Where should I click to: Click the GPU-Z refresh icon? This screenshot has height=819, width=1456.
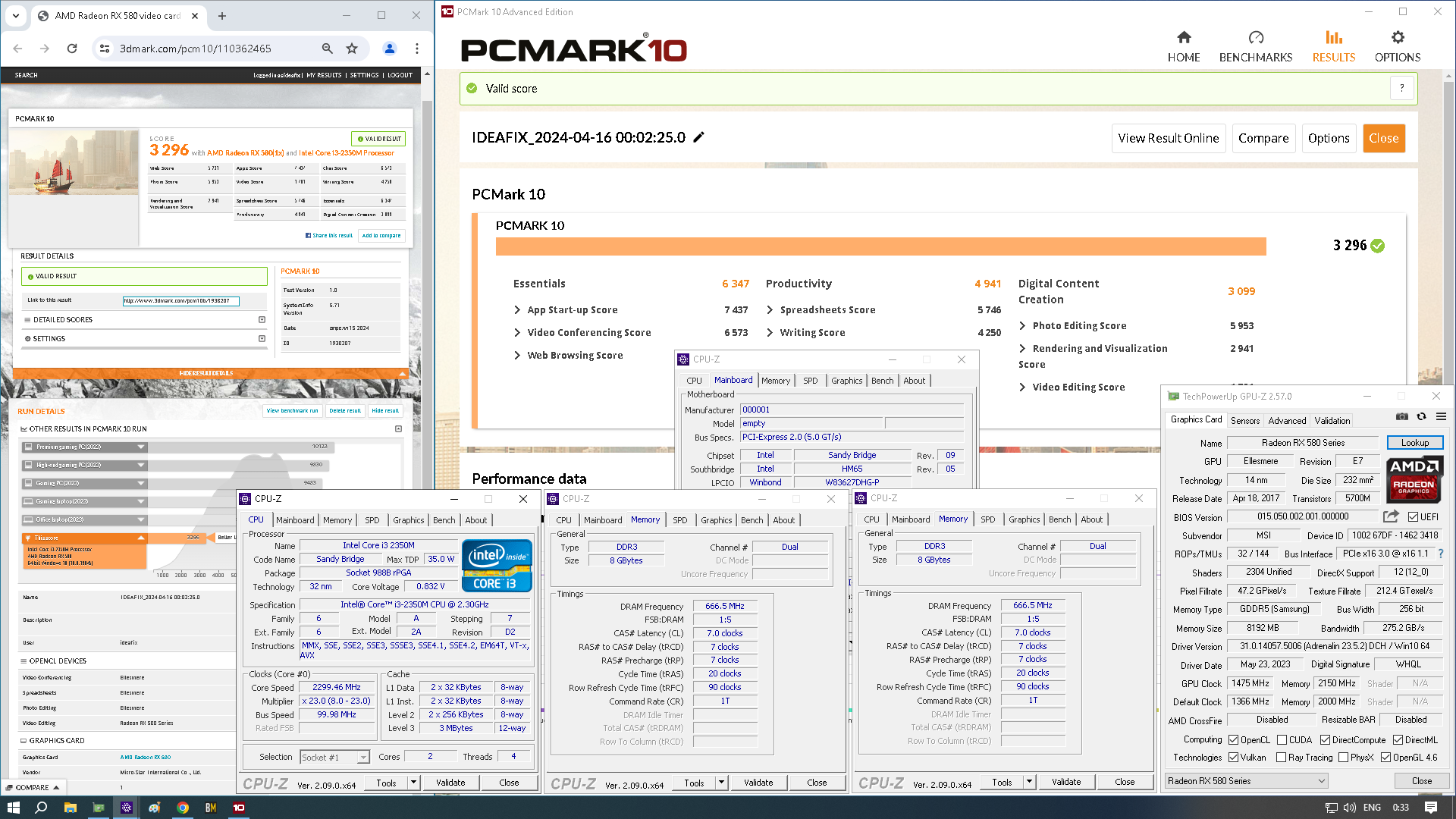point(1422,416)
